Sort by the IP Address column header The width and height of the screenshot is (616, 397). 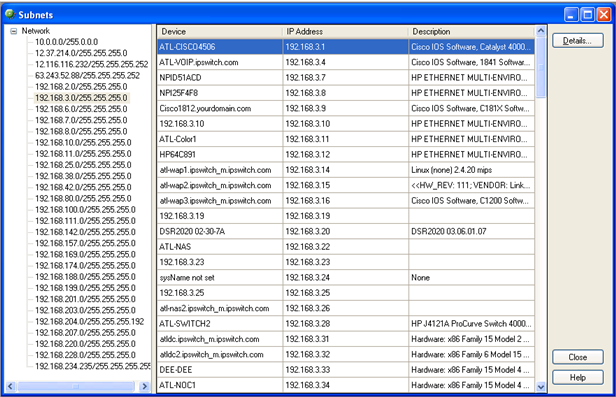point(345,31)
